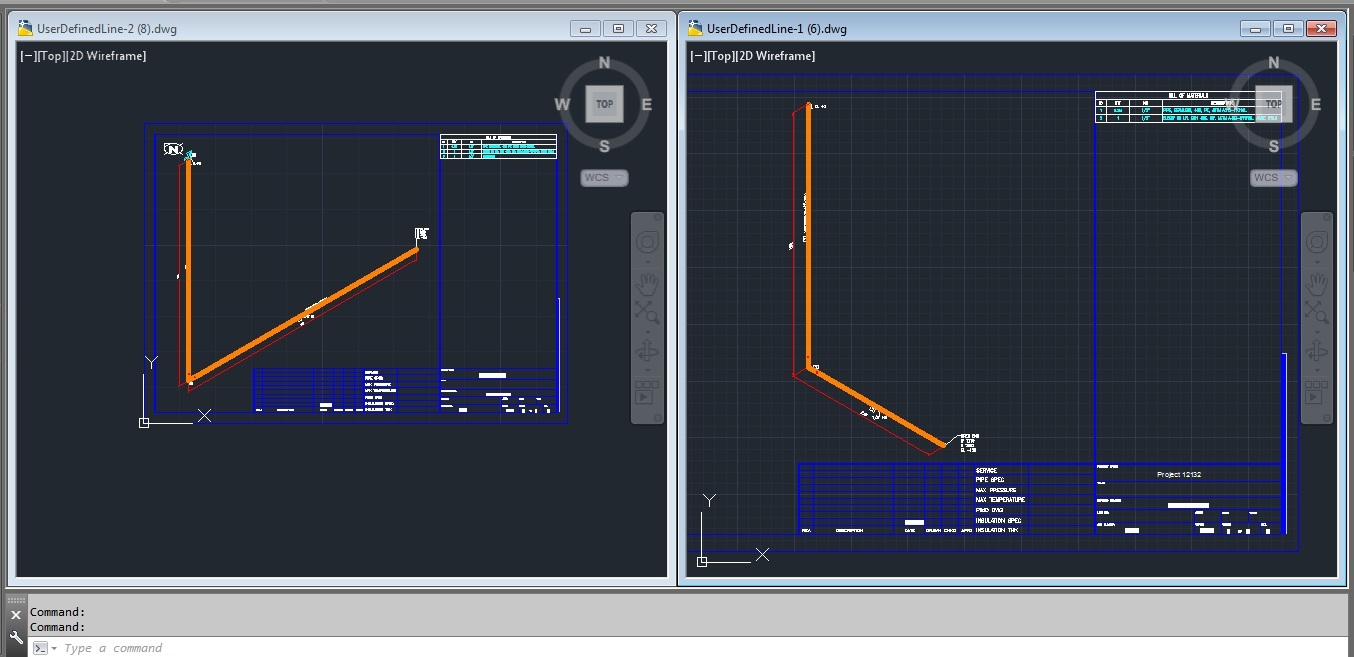Image resolution: width=1354 pixels, height=657 pixels.
Task: Maximize the UserDefinedLine-2 (8).dwg window
Action: pyautogui.click(x=619, y=29)
